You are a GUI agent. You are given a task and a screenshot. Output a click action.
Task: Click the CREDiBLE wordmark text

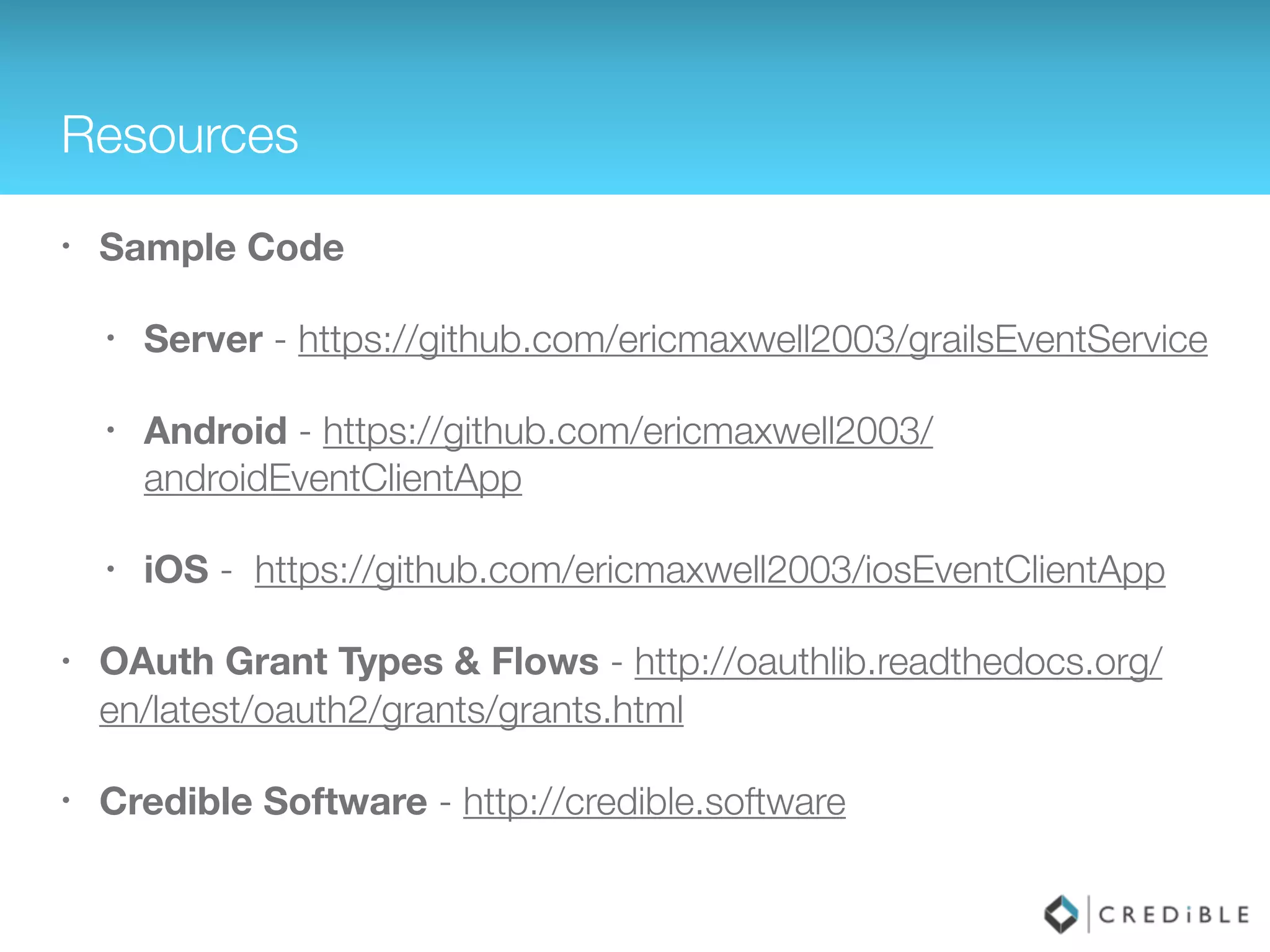point(1174,915)
